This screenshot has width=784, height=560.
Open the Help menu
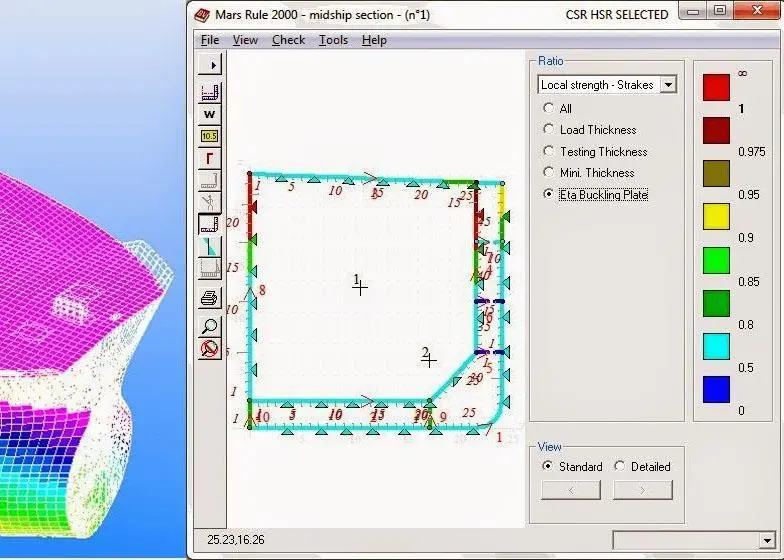(374, 40)
